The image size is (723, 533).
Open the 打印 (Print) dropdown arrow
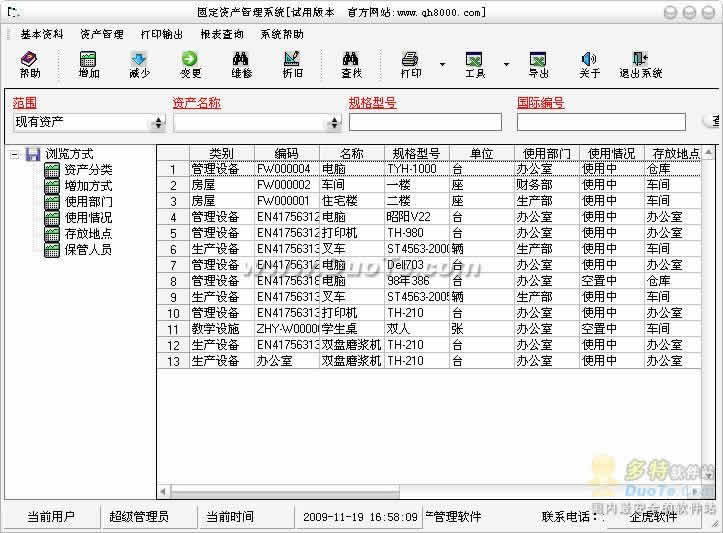(x=442, y=64)
